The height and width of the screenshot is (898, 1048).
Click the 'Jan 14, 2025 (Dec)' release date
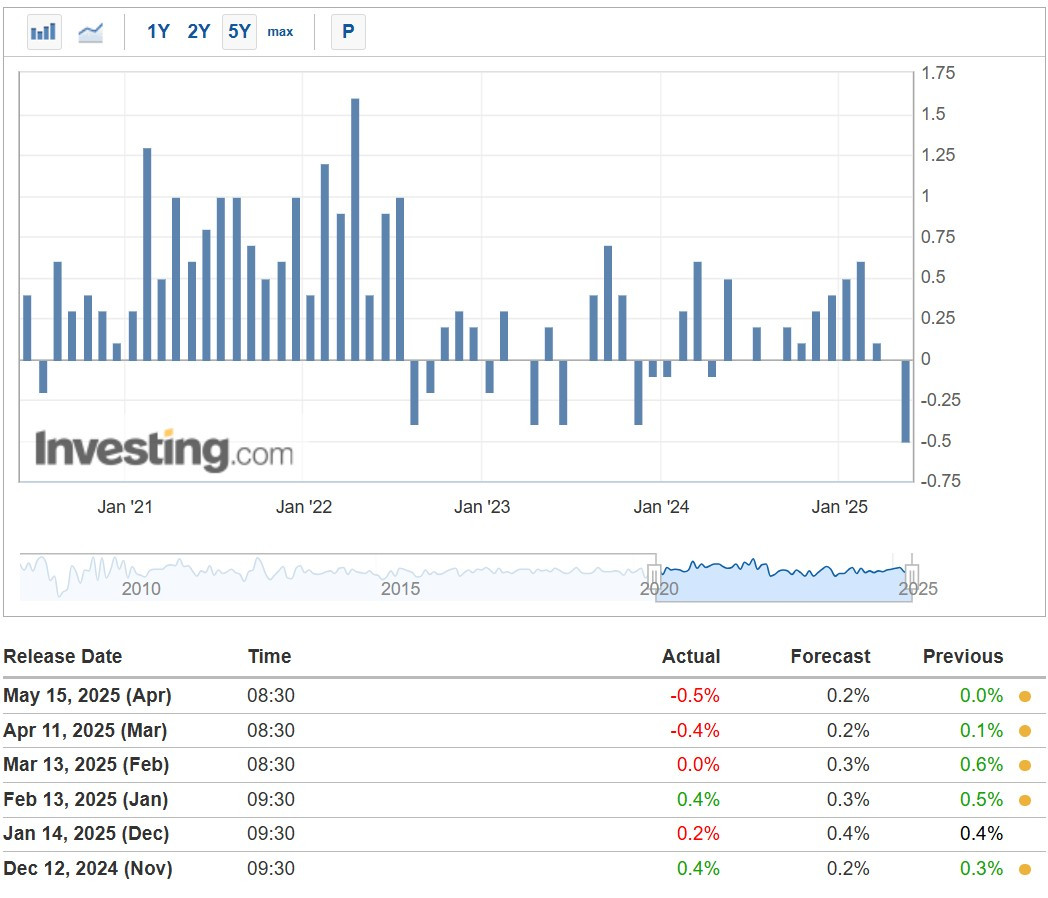point(86,833)
